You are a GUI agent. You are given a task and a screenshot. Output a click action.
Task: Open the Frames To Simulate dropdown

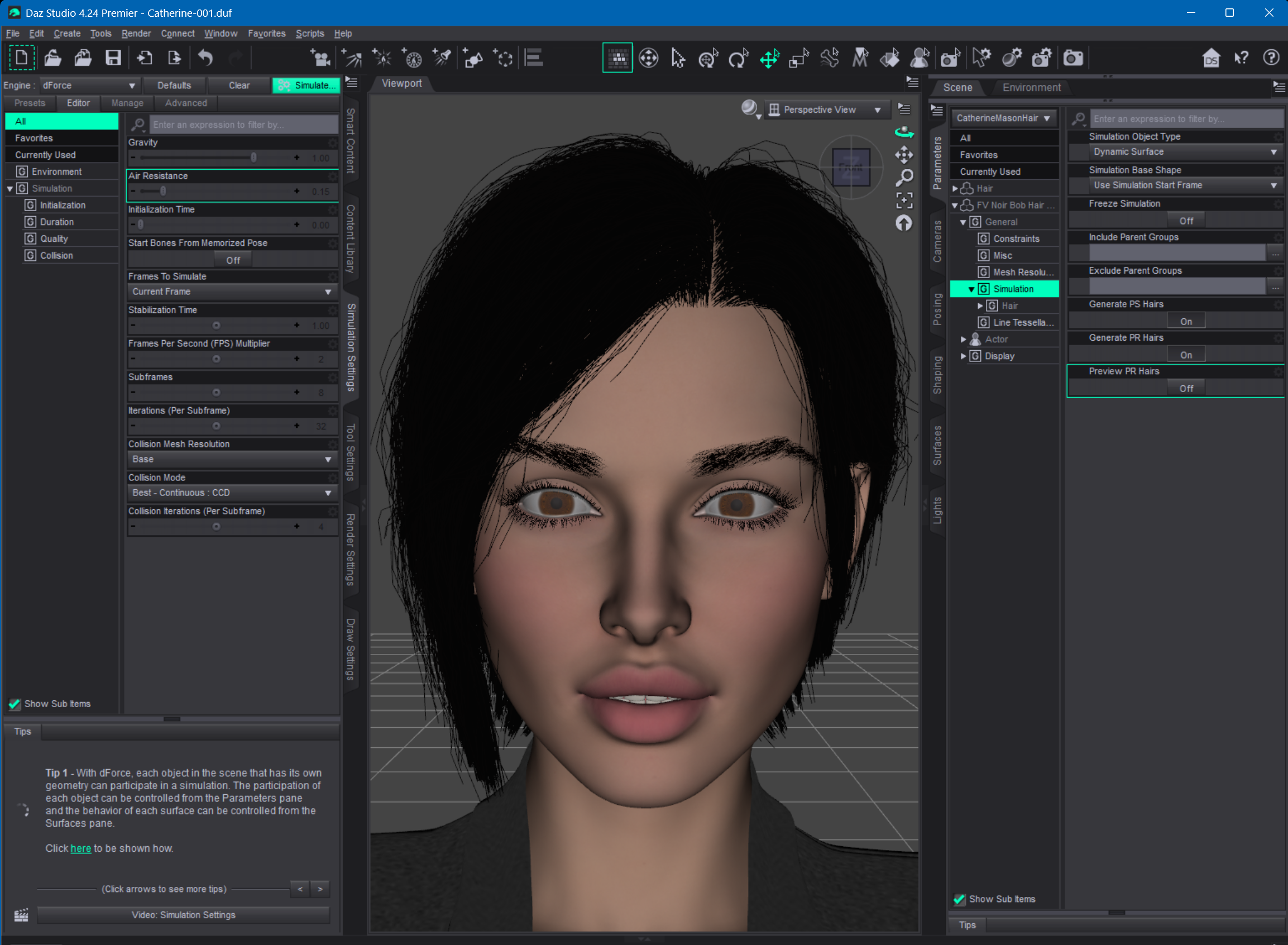point(231,292)
